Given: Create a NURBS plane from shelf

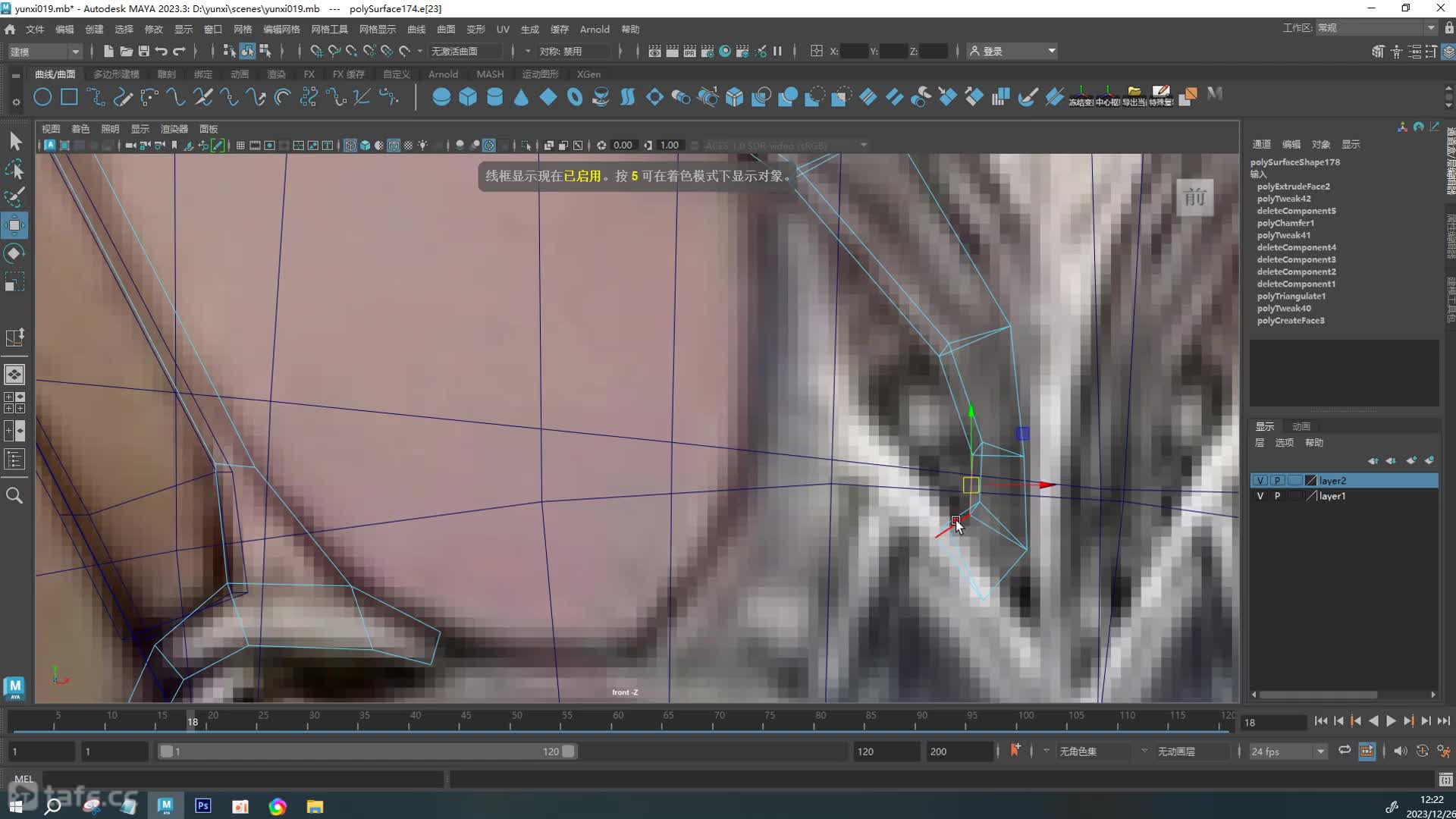Looking at the screenshot, I should (x=548, y=97).
